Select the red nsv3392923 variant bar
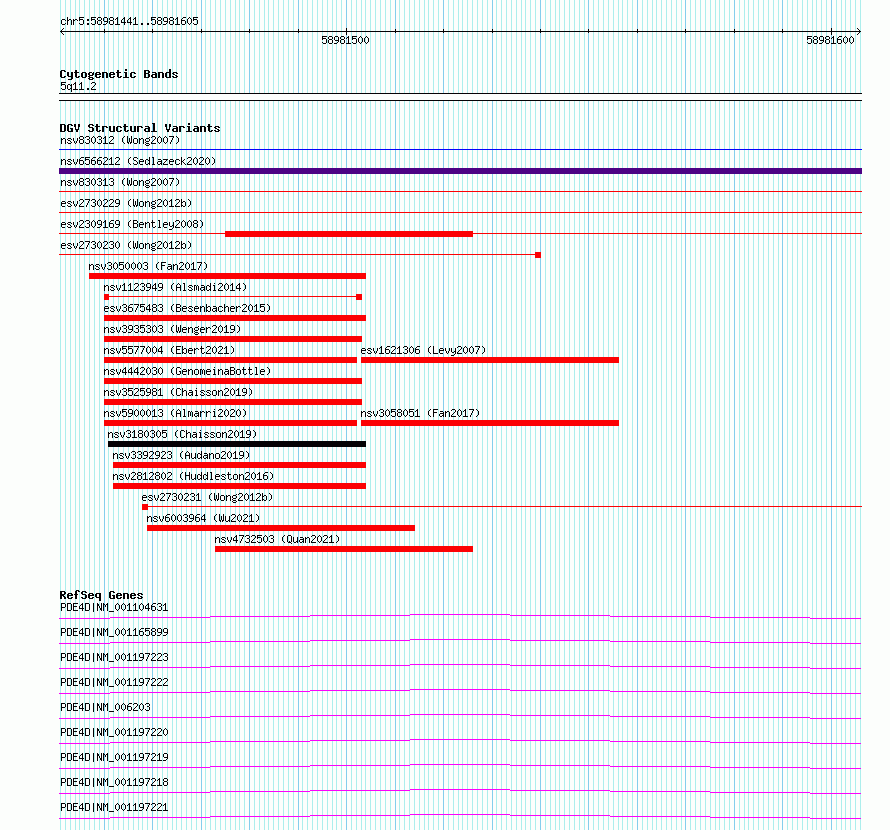This screenshot has width=890, height=830. coord(240,465)
